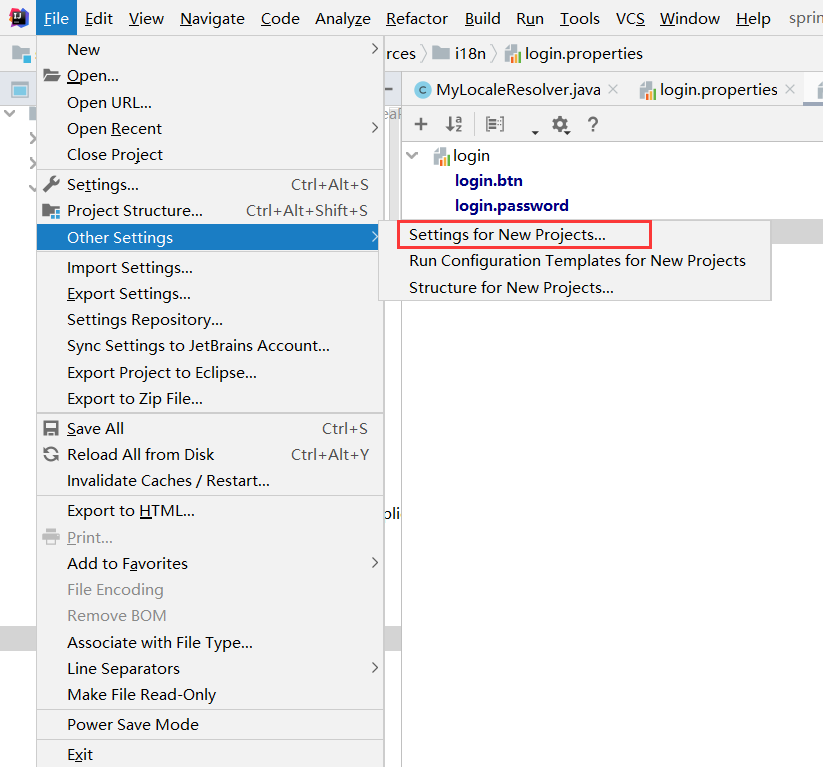Click login.properties in breadcrumb
The image size is (823, 767).
click(584, 54)
